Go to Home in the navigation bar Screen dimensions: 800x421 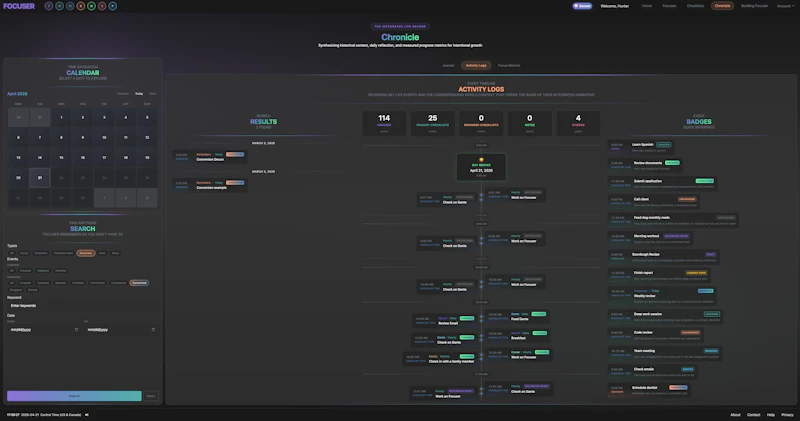pyautogui.click(x=647, y=6)
